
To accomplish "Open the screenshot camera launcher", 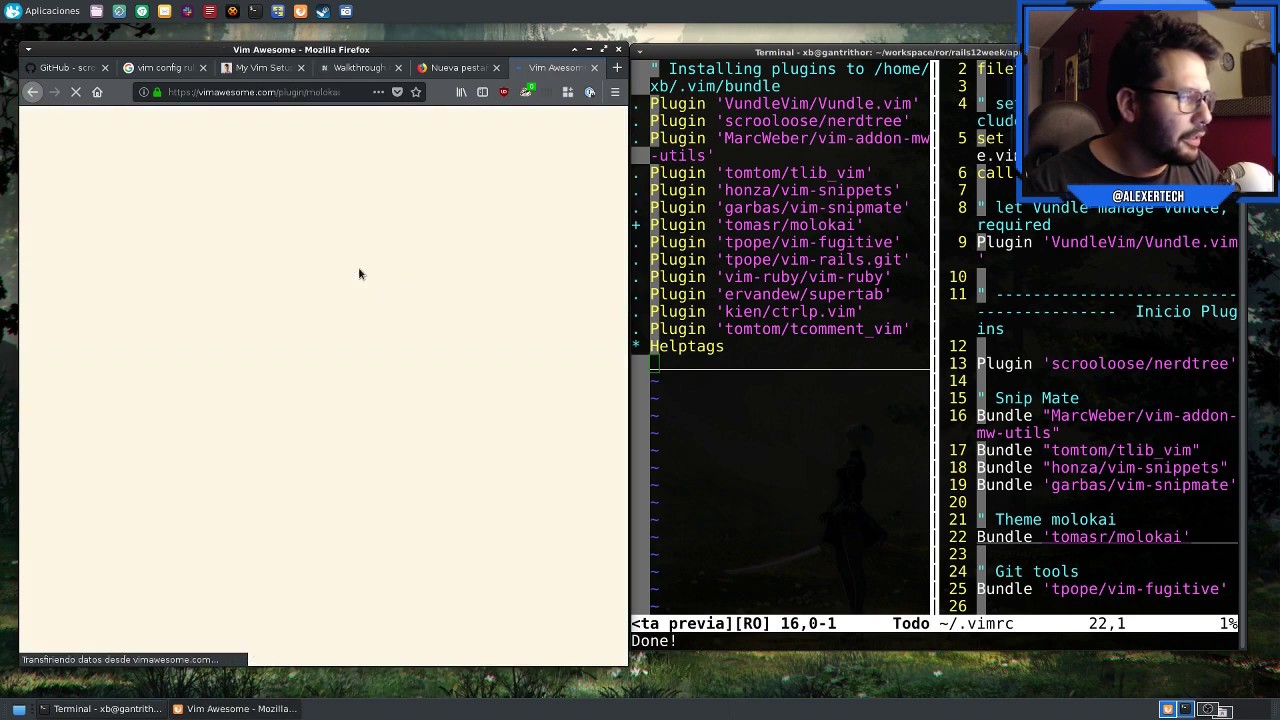I will (346, 11).
